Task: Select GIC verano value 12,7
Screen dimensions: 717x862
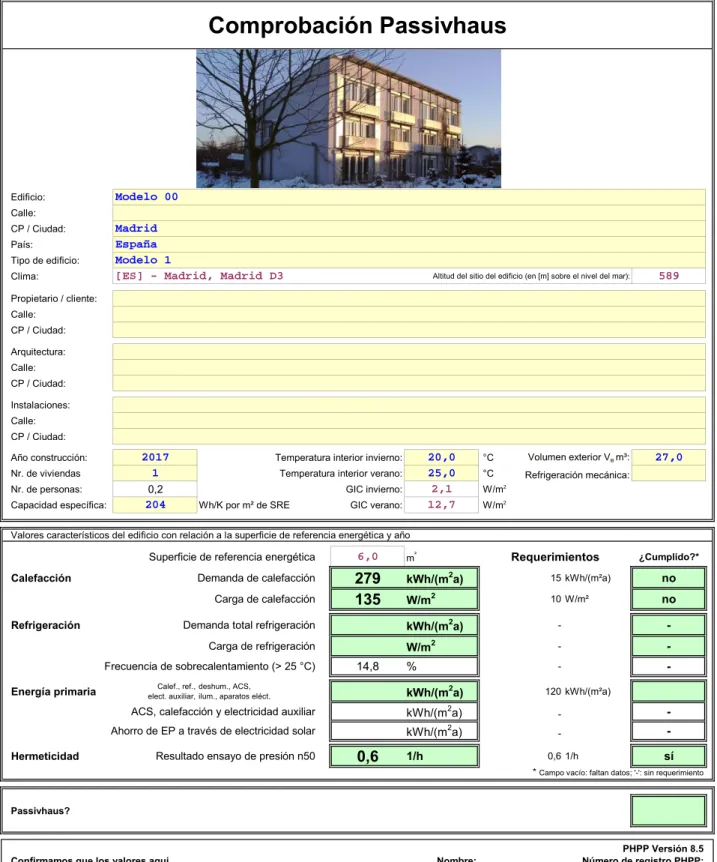Action: tap(442, 505)
